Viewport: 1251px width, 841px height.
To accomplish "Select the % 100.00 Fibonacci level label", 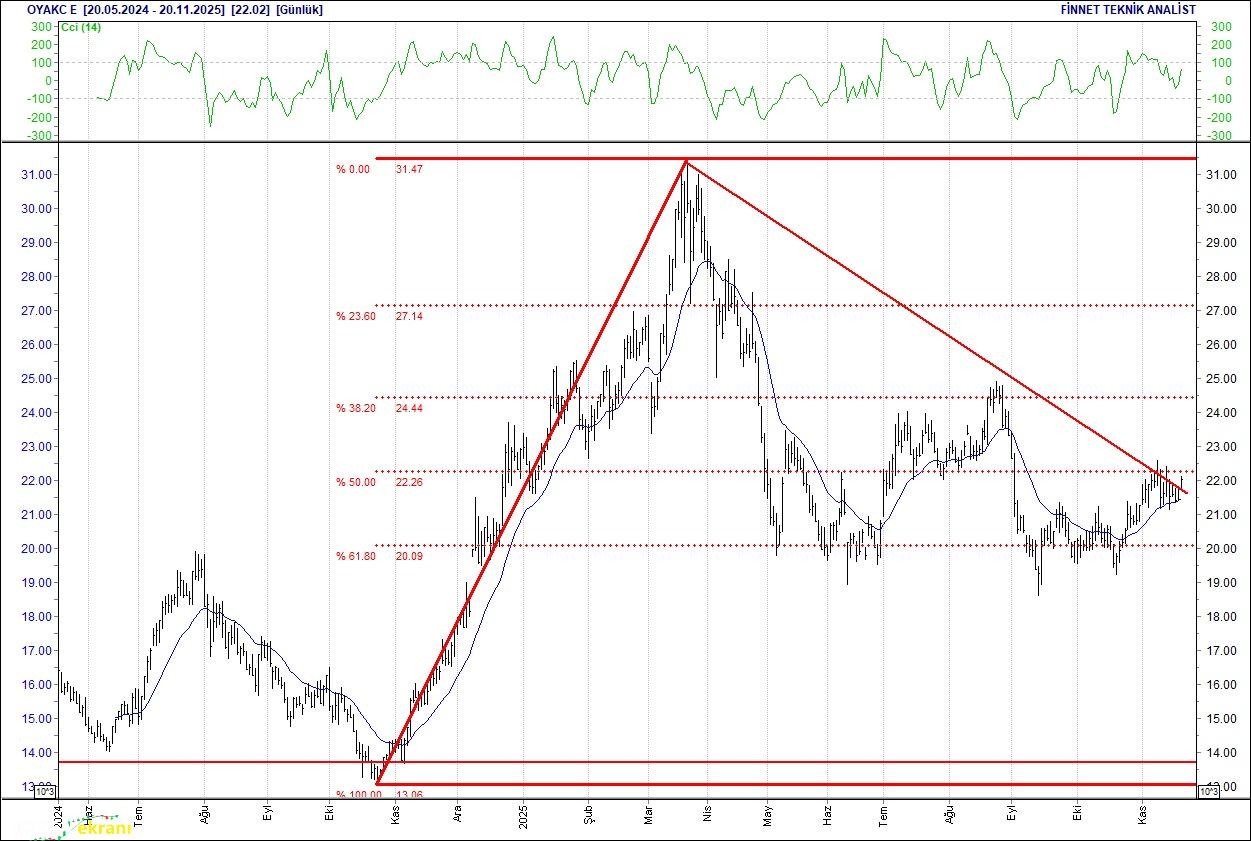I will [x=358, y=794].
